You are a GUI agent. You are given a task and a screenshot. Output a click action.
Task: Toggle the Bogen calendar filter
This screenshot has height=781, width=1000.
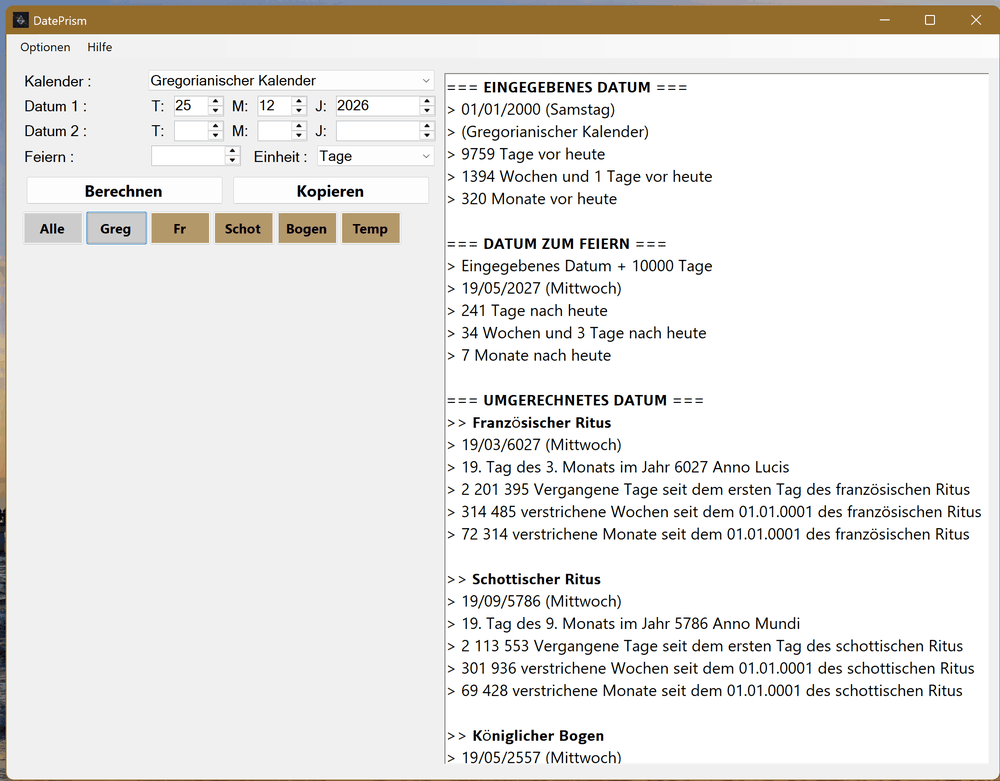pyautogui.click(x=307, y=228)
